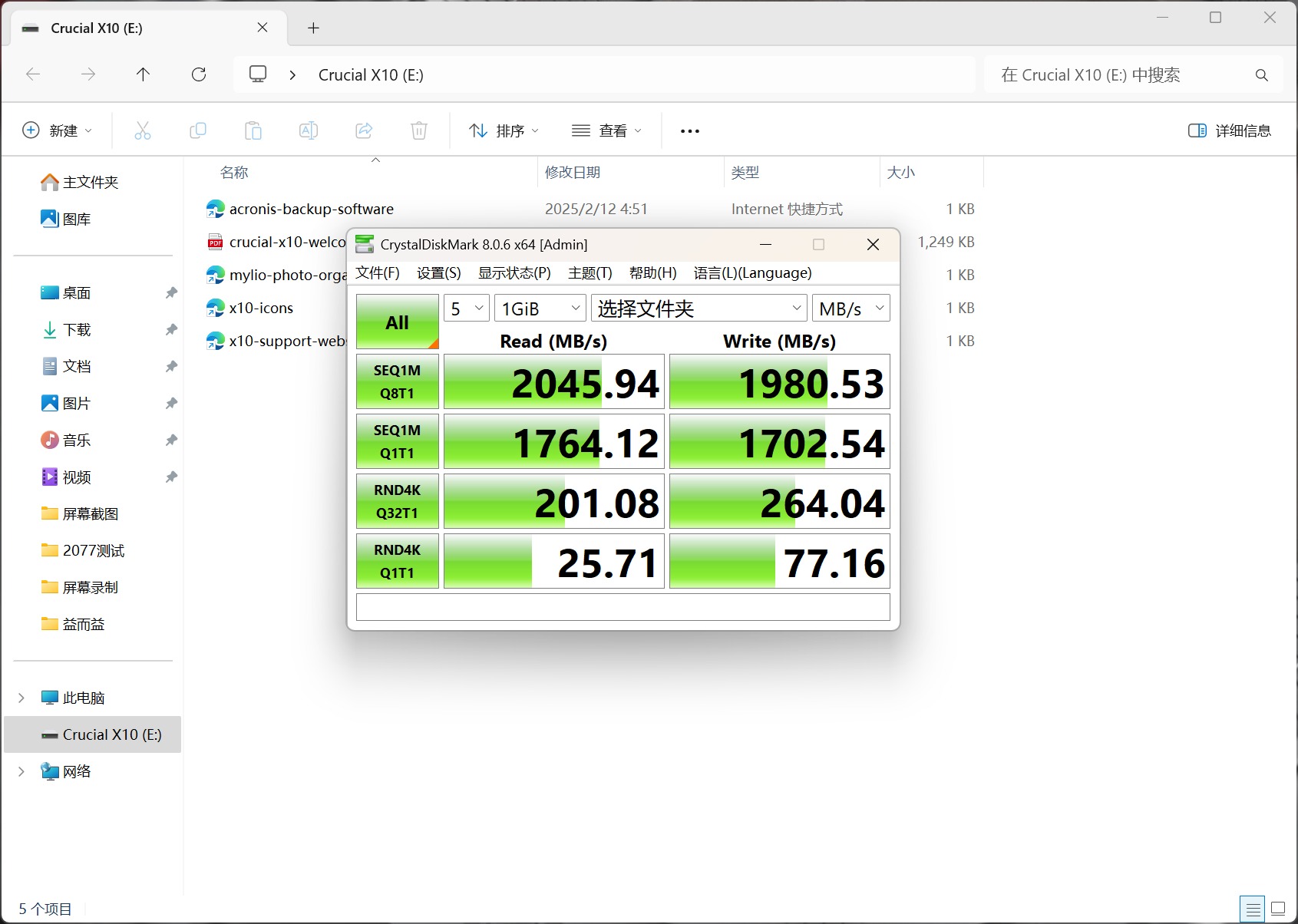Run the RND4K Q32T1 test
This screenshot has height=924, width=1298.
(398, 501)
